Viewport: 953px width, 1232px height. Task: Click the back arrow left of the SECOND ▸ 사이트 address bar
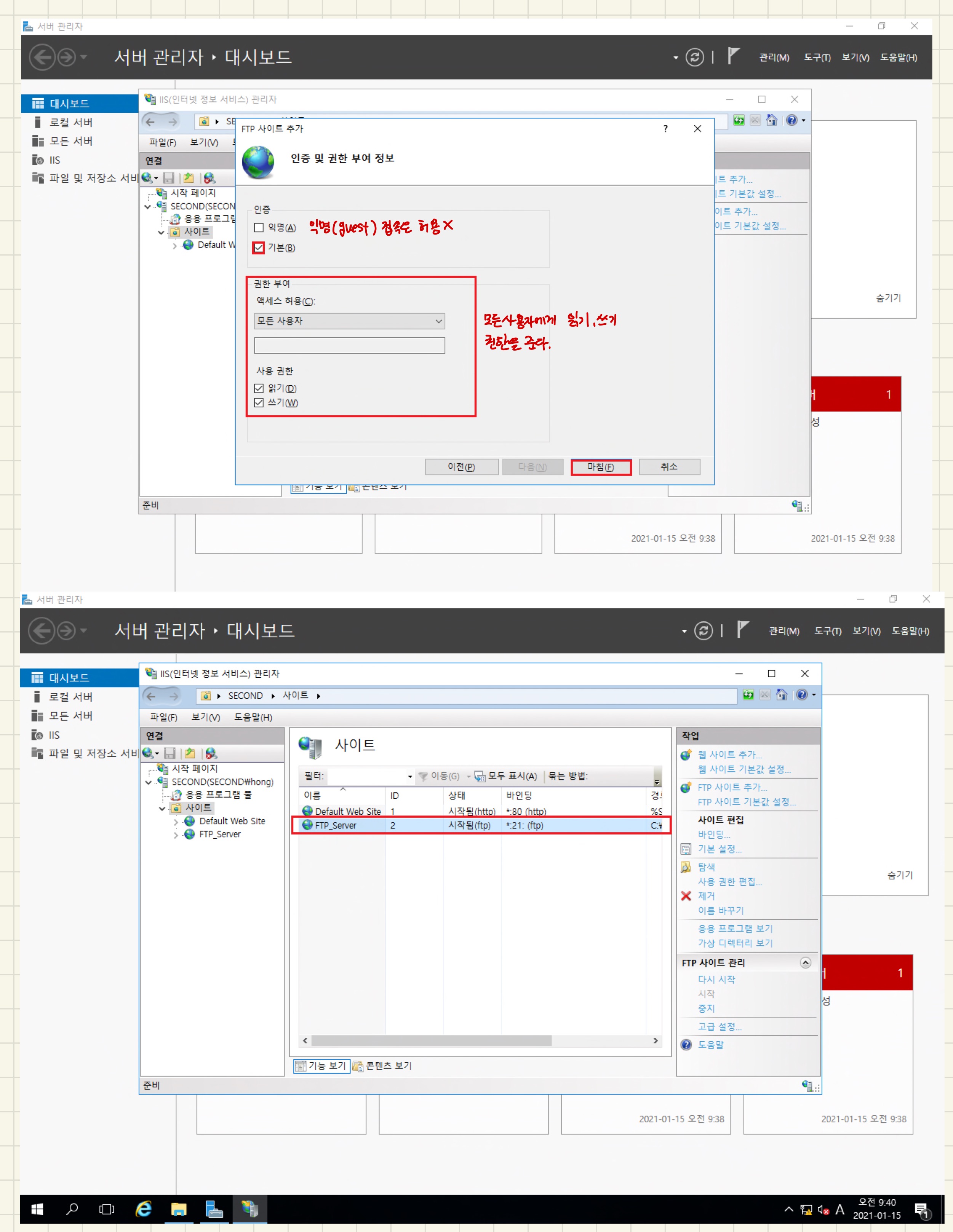[151, 696]
